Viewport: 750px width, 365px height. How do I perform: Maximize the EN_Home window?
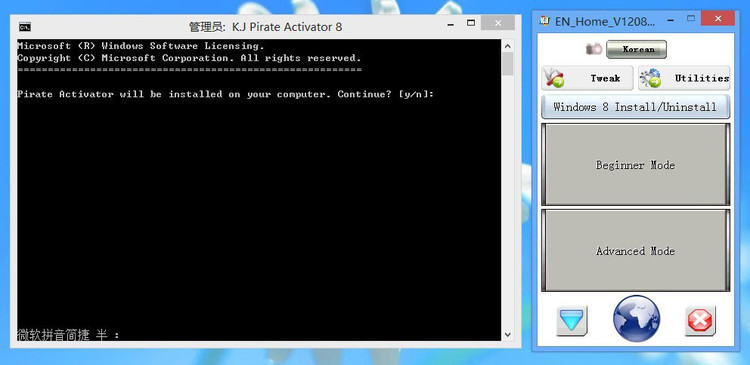point(691,18)
